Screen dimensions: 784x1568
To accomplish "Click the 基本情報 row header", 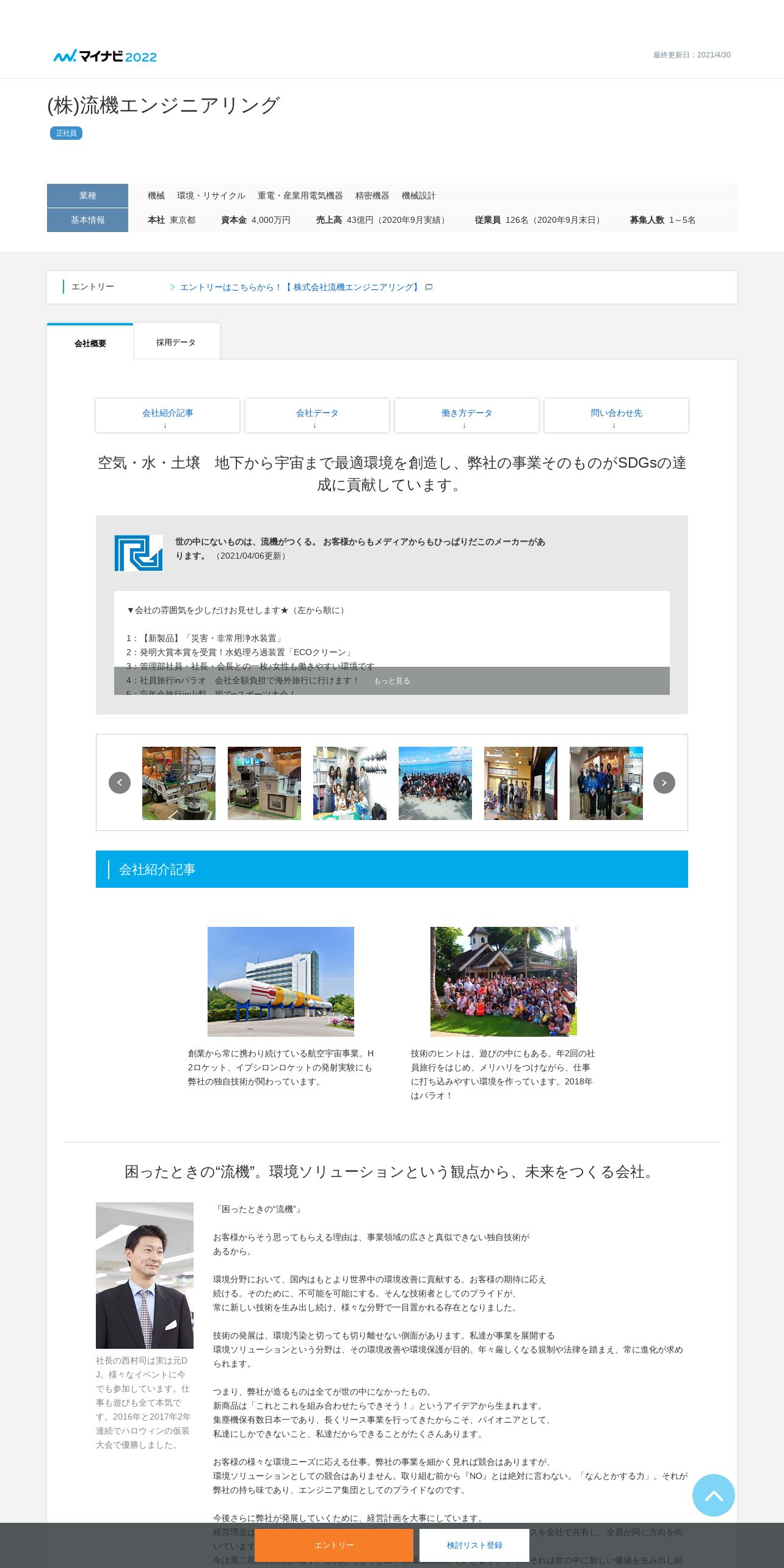I will click(x=87, y=220).
